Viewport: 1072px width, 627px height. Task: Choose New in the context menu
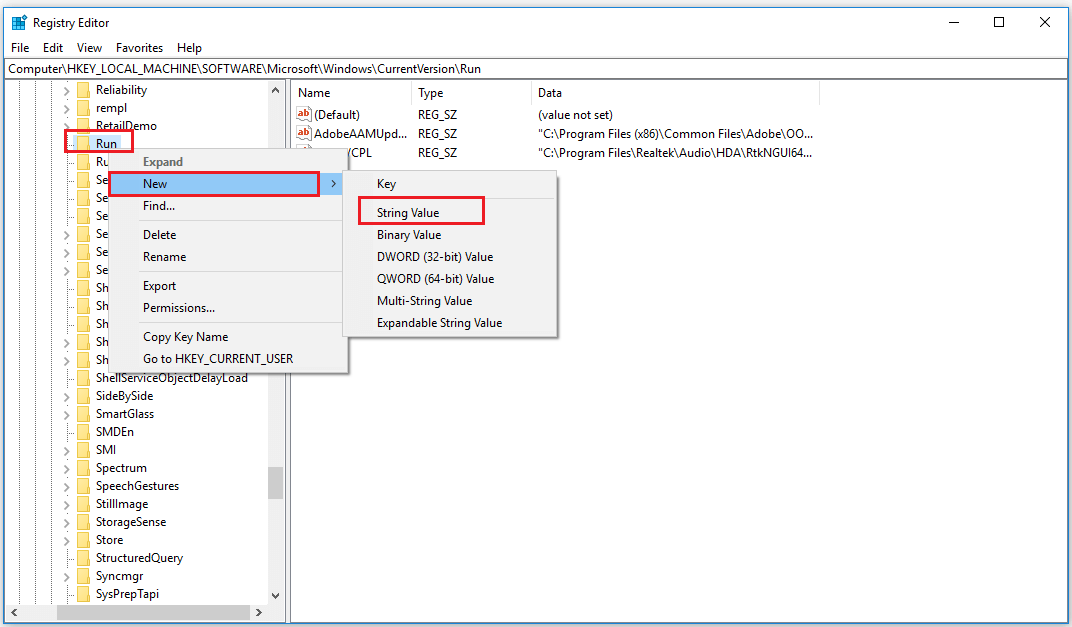(226, 184)
